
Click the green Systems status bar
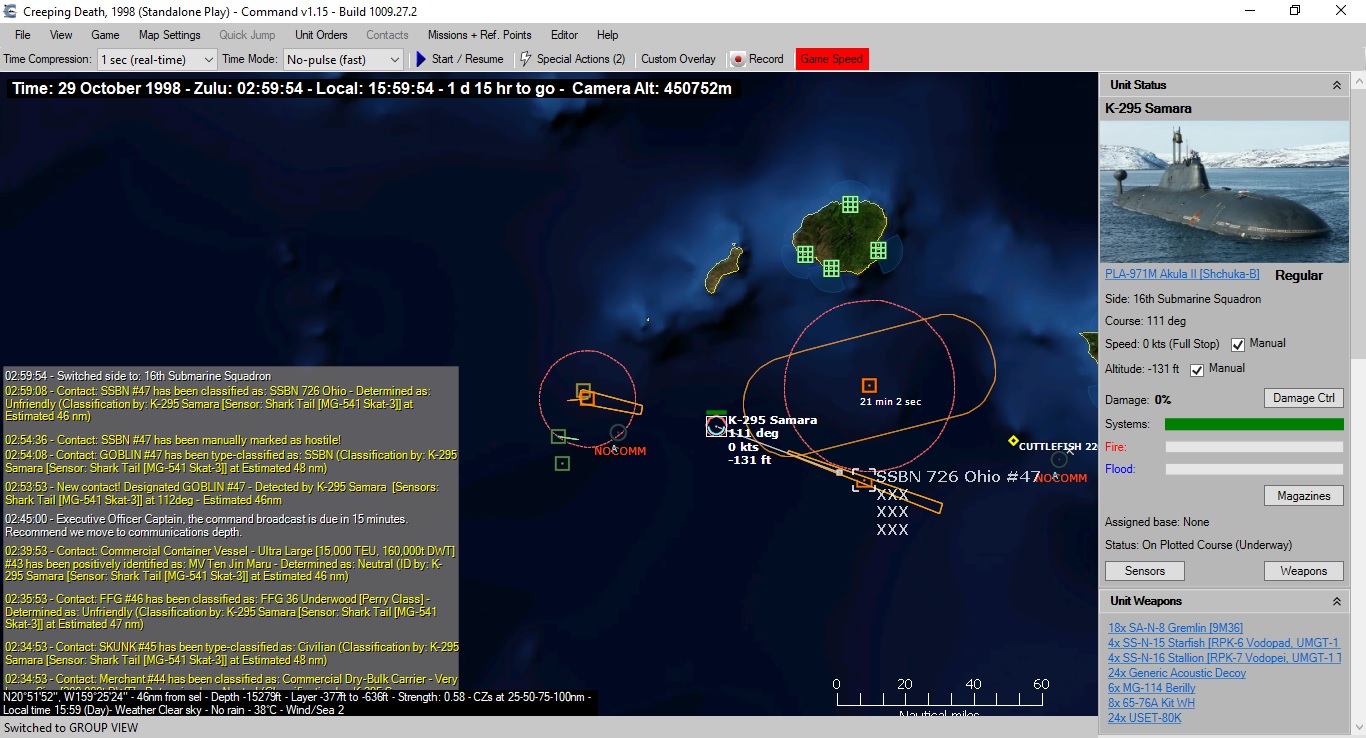pyautogui.click(x=1254, y=425)
